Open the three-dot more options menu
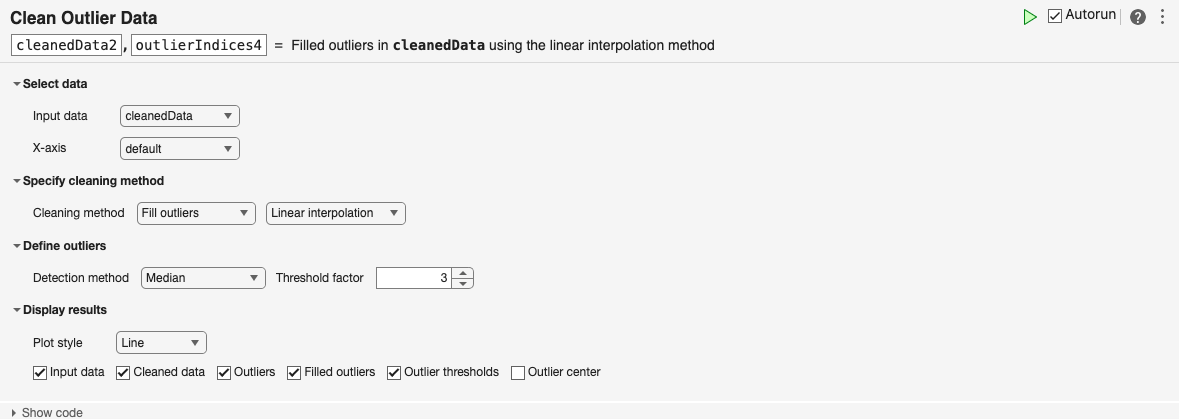 tap(1162, 17)
